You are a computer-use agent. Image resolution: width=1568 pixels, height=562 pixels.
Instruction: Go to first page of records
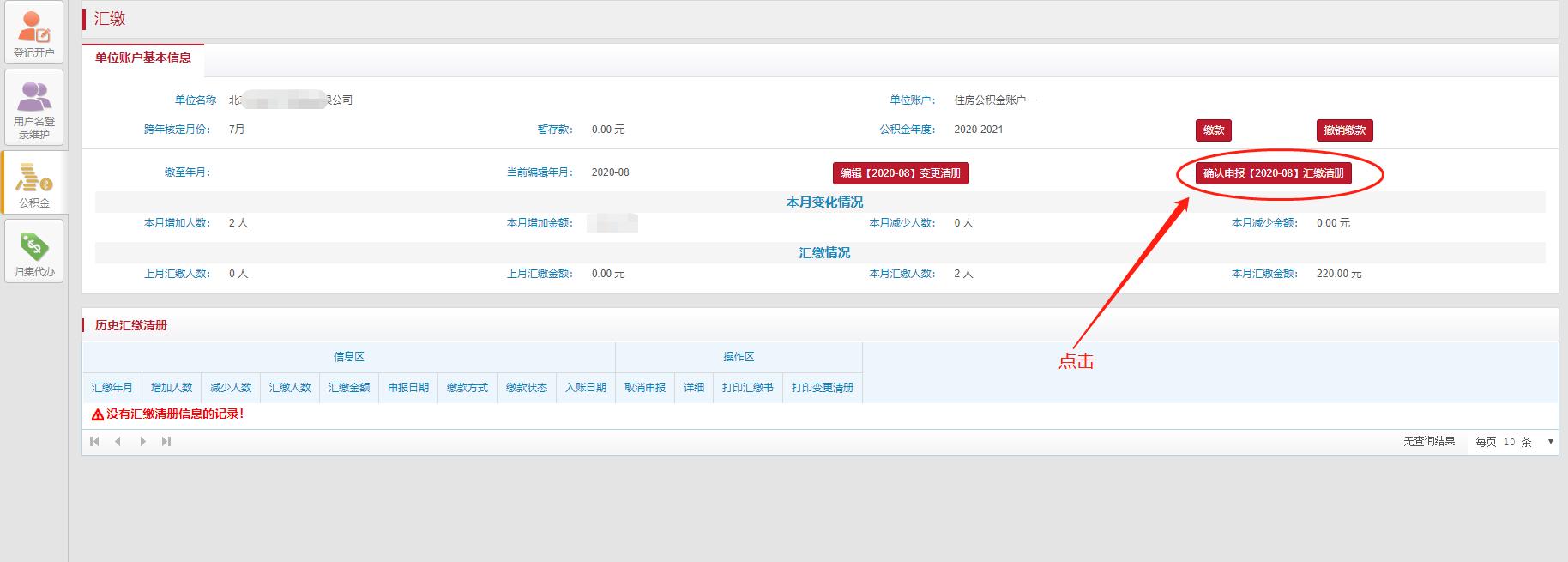click(94, 441)
